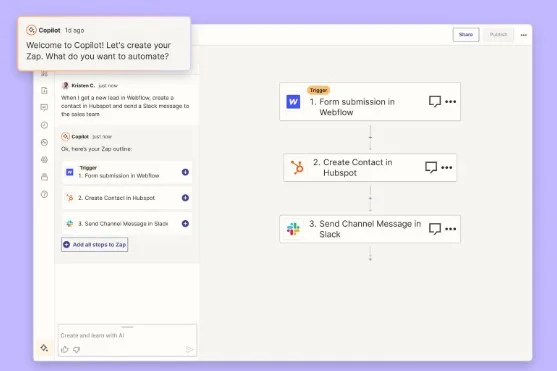
Task: Insert a step between Hubspot and Slack steps
Action: [x=370, y=198]
